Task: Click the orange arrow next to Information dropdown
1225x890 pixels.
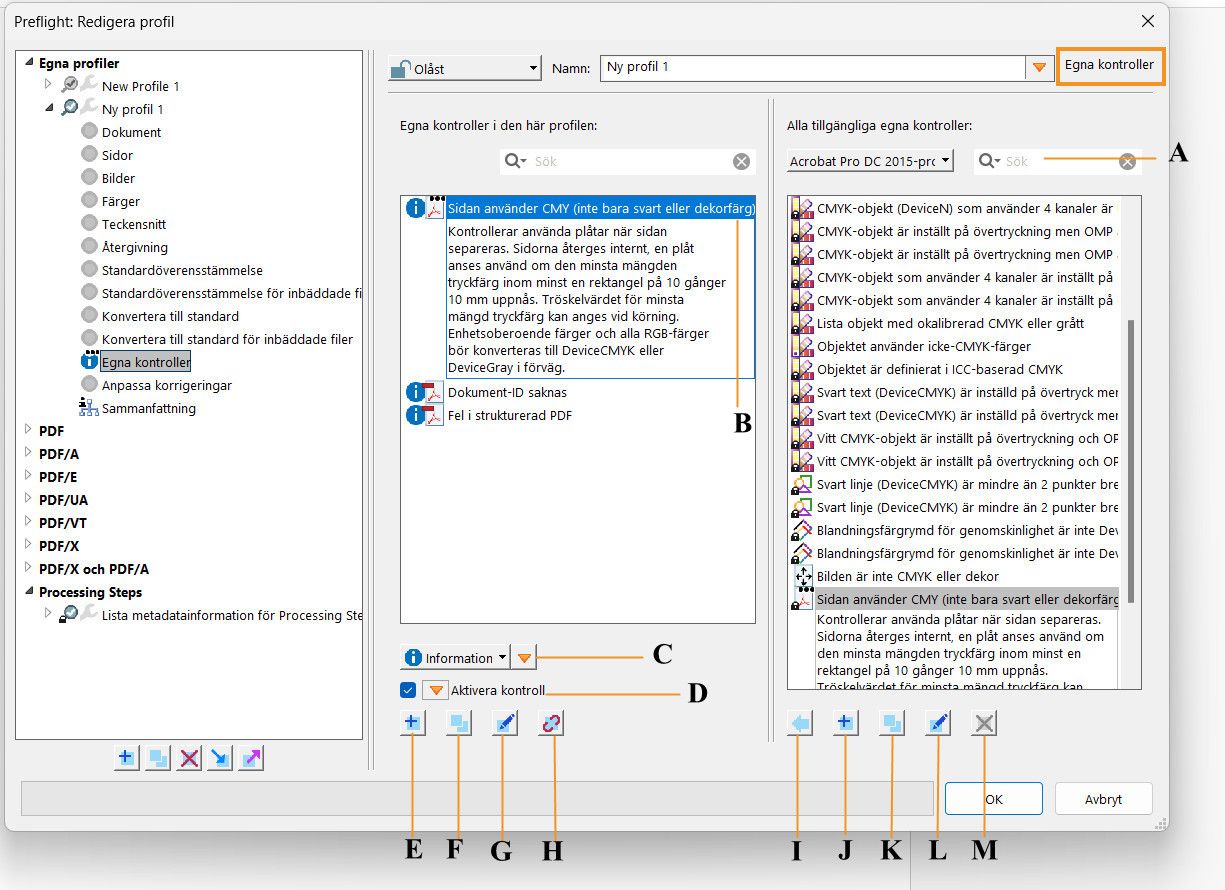Action: tap(525, 657)
